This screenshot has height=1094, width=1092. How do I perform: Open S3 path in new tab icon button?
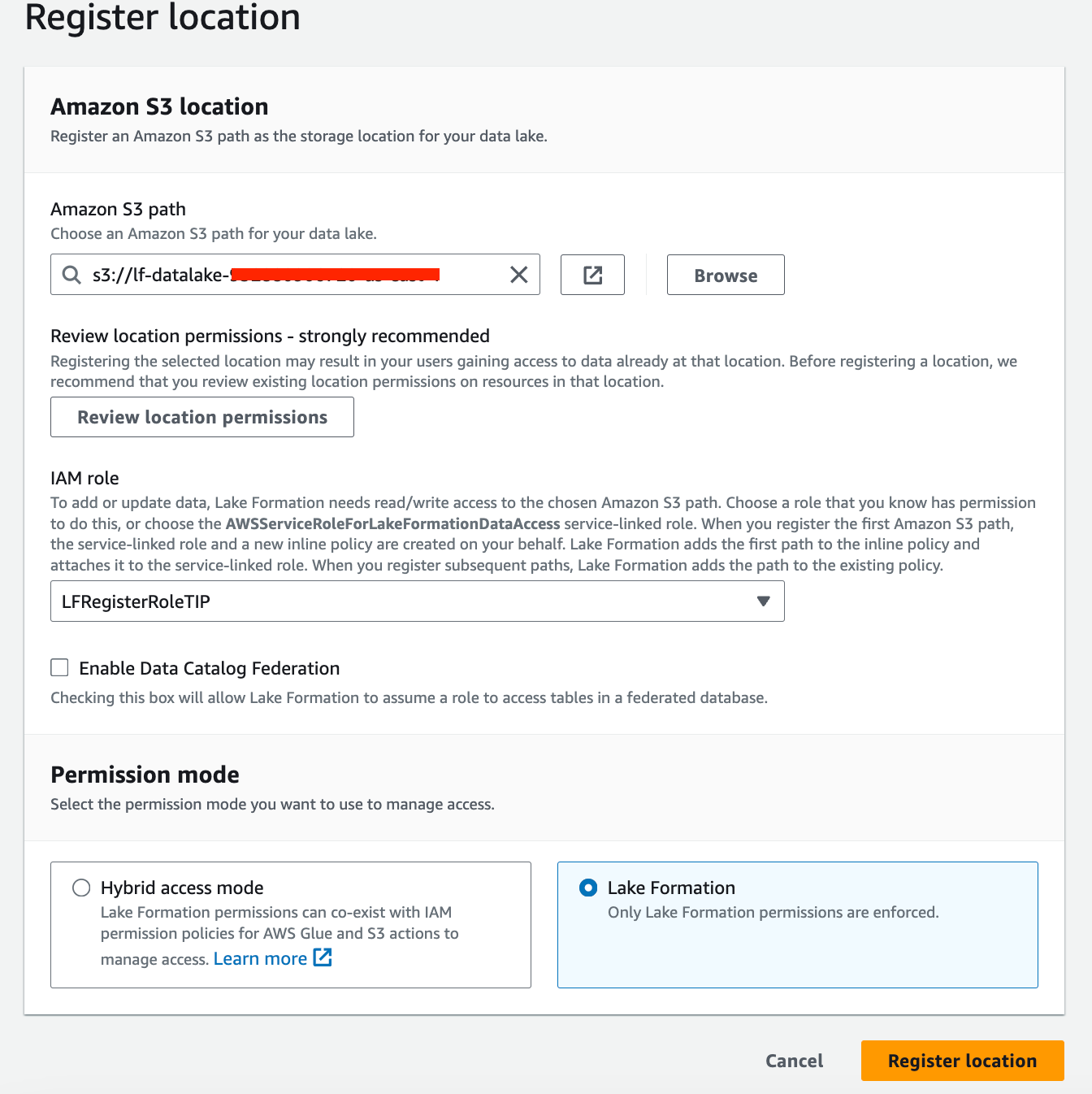coord(592,275)
